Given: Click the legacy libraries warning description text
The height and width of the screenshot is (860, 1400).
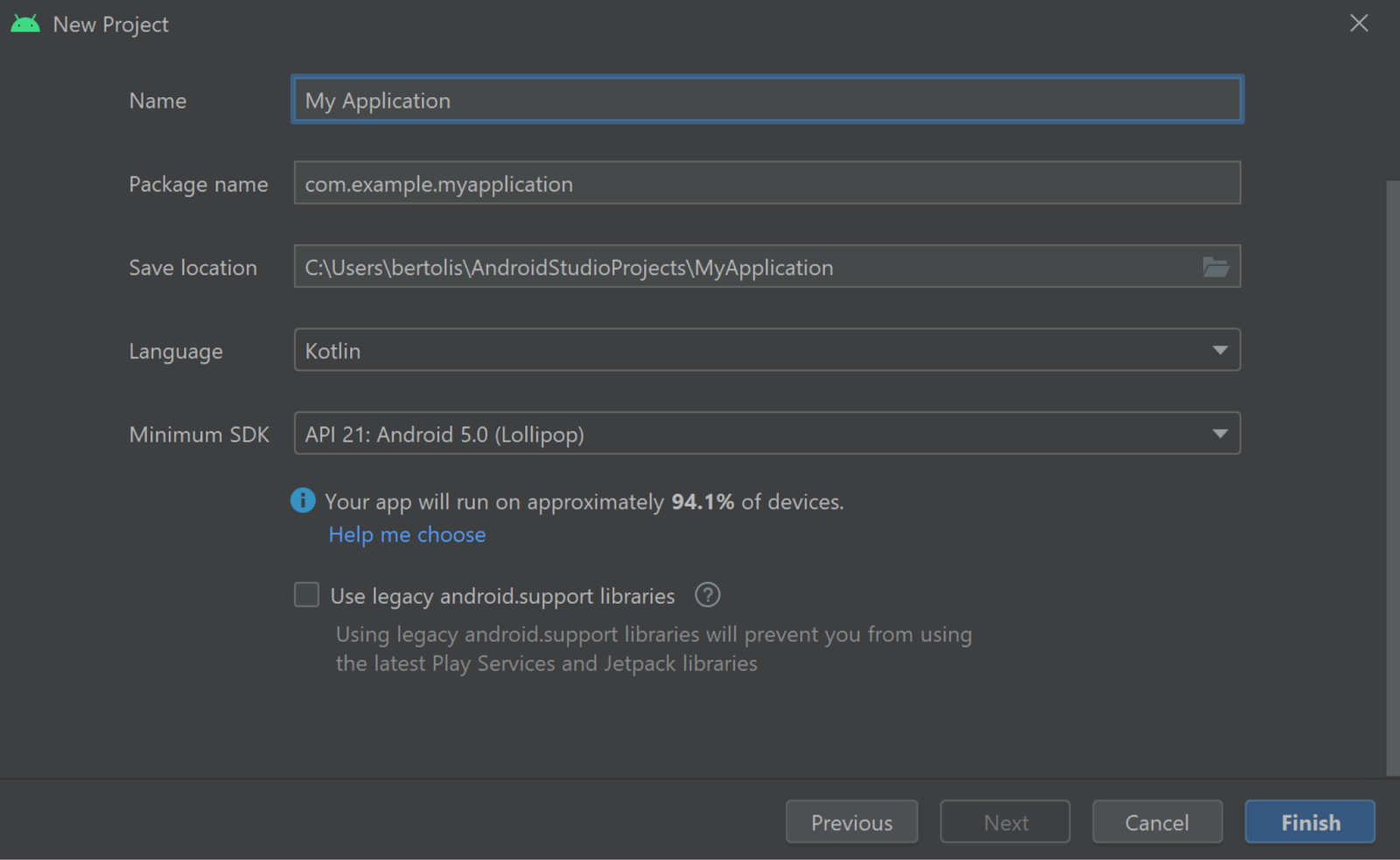Looking at the screenshot, I should [x=654, y=648].
